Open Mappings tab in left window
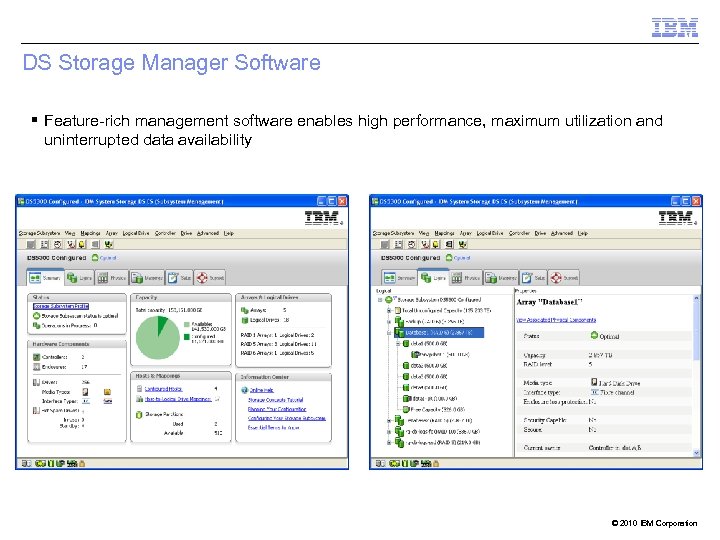Screen dimensions: 720x540 [147, 278]
